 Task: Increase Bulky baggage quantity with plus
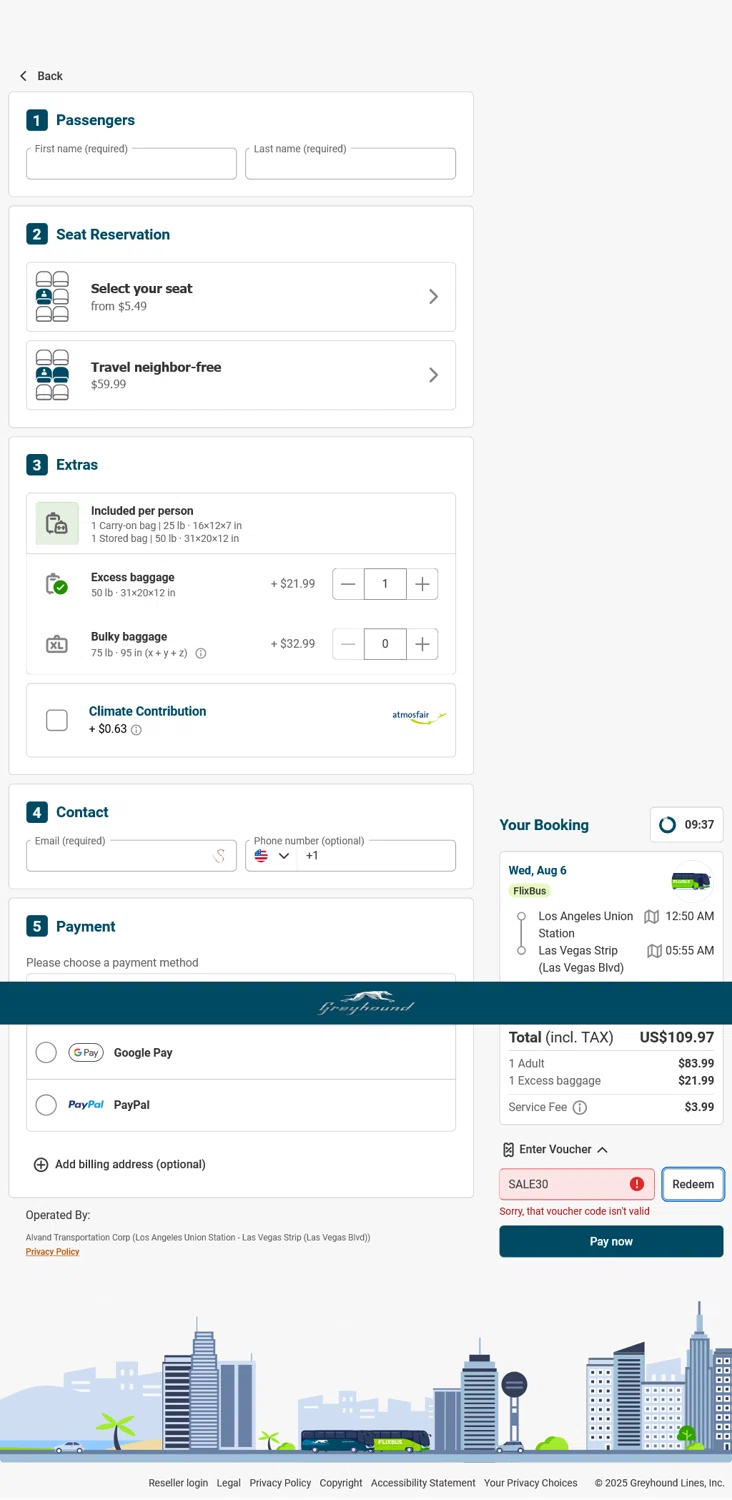422,644
